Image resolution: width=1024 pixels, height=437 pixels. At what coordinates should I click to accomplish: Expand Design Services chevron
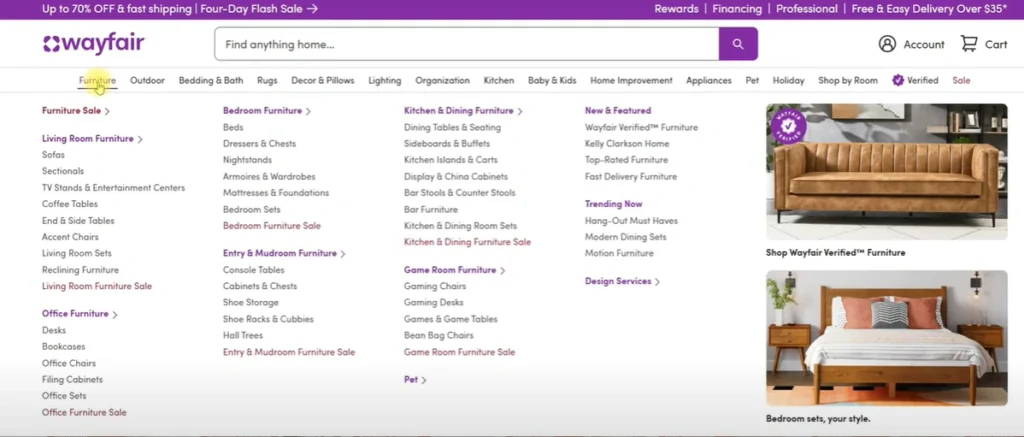tap(657, 282)
